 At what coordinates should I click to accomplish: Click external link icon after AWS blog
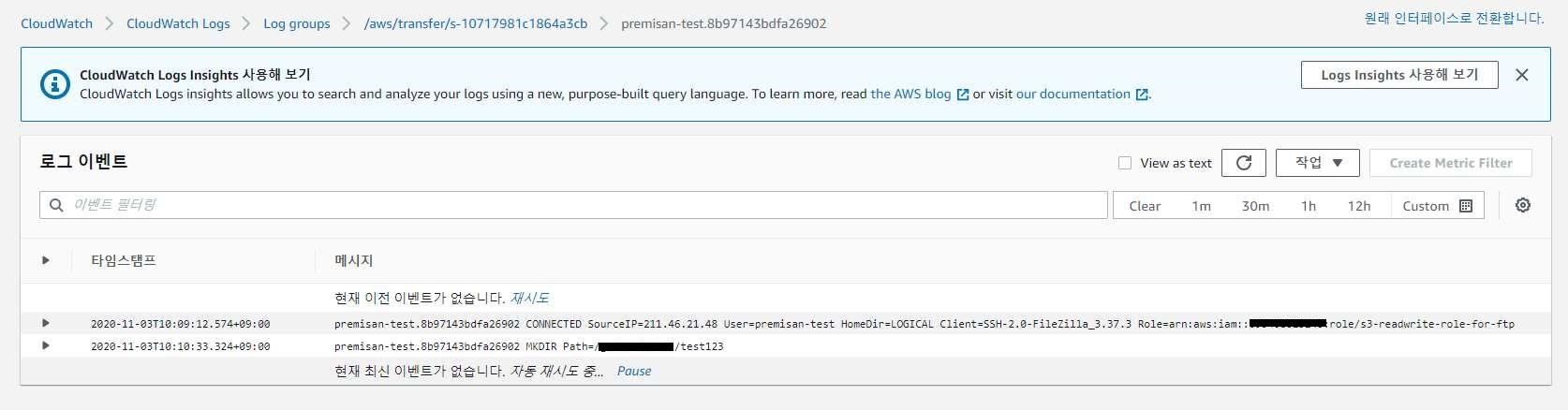coord(962,95)
